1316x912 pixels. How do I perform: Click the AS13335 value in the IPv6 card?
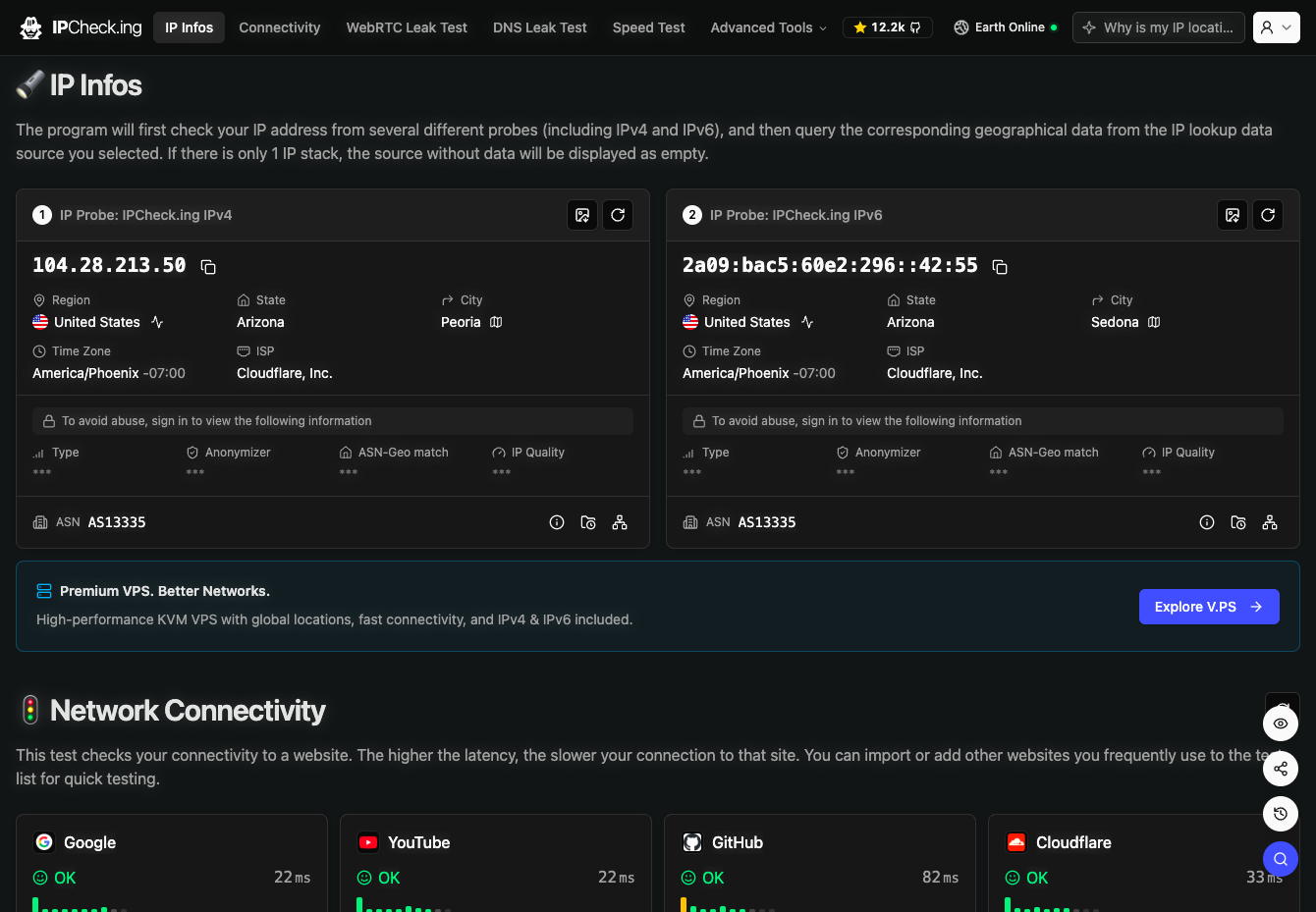[x=767, y=522]
